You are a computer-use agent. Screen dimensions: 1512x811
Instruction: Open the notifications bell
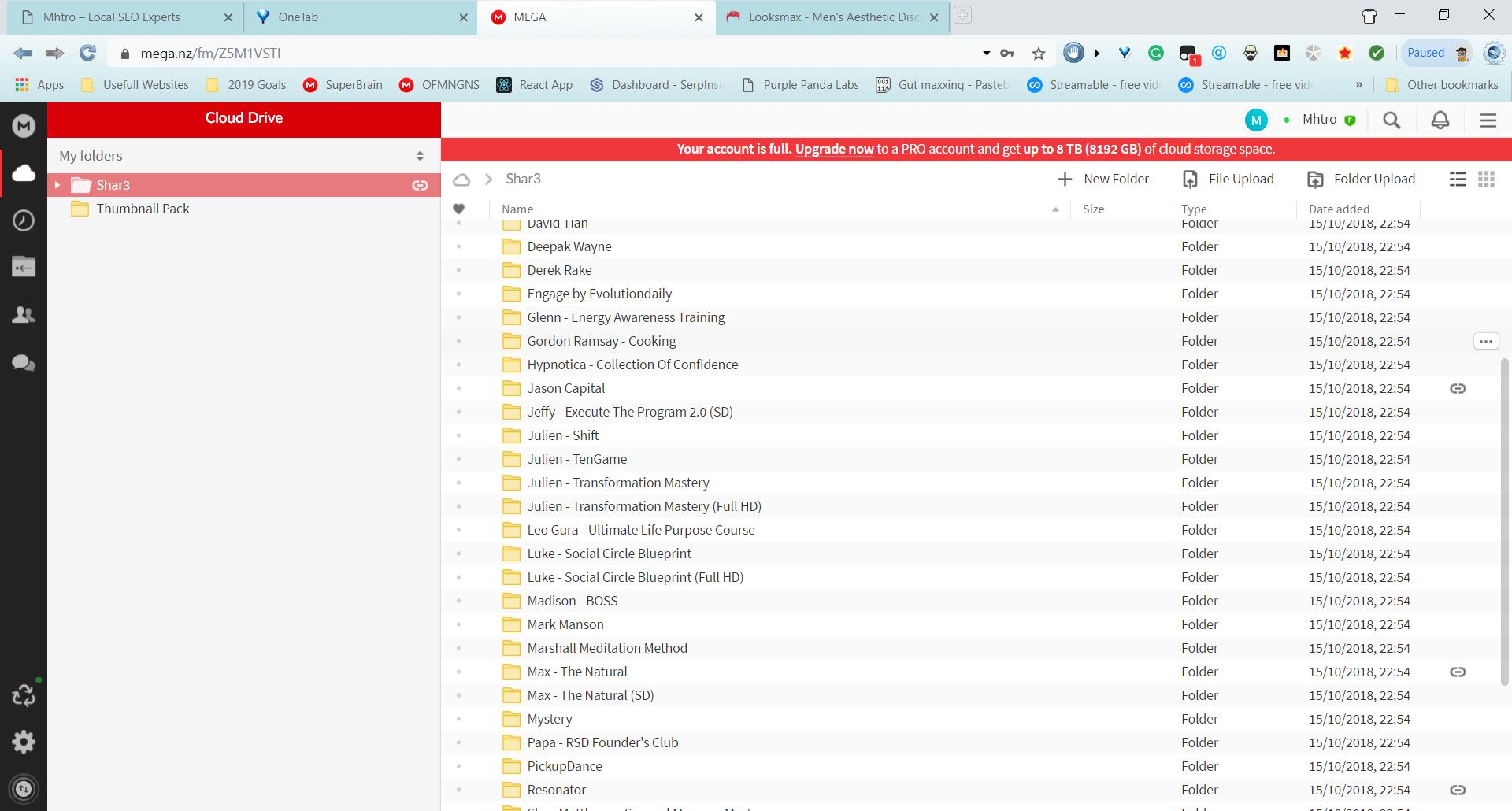pyautogui.click(x=1440, y=120)
